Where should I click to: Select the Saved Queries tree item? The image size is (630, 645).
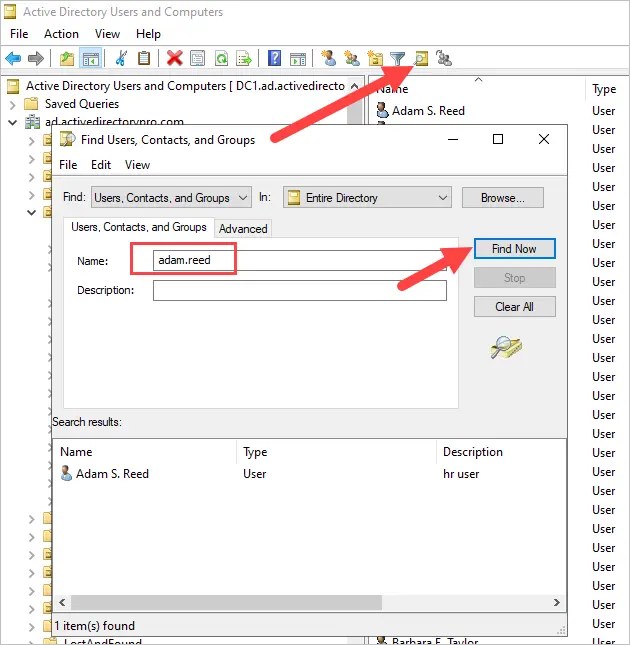(x=81, y=104)
